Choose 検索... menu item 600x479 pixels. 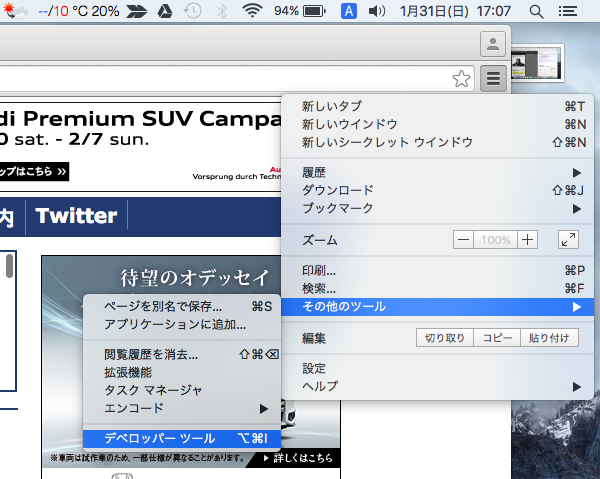[437, 288]
